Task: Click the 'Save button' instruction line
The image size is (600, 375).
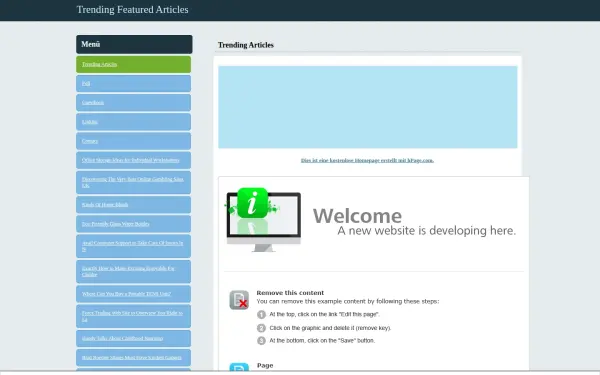Action: point(322,341)
